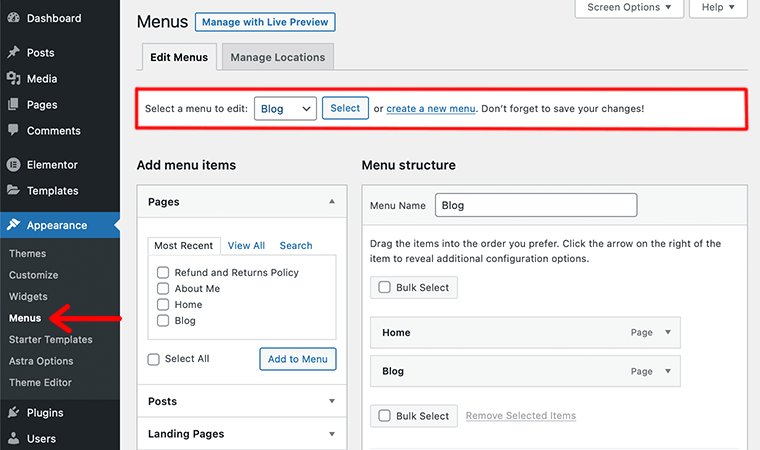Click the Menu Name input field
Image resolution: width=760 pixels, height=450 pixels.
536,205
